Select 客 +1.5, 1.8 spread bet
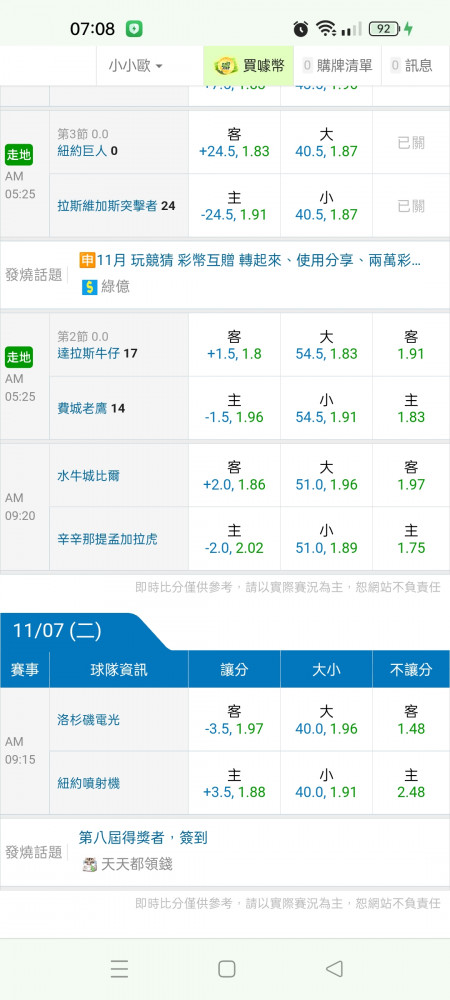 [235, 345]
